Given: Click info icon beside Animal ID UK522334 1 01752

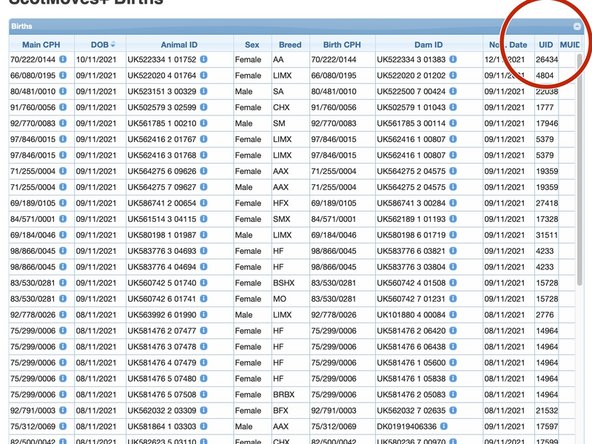Looking at the screenshot, I should pos(204,59).
